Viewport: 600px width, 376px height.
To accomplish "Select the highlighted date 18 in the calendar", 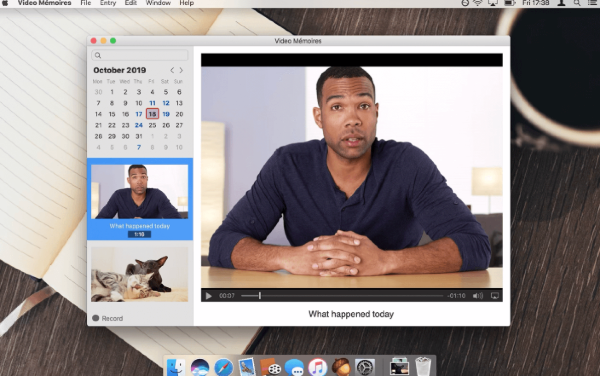I will (x=152, y=114).
